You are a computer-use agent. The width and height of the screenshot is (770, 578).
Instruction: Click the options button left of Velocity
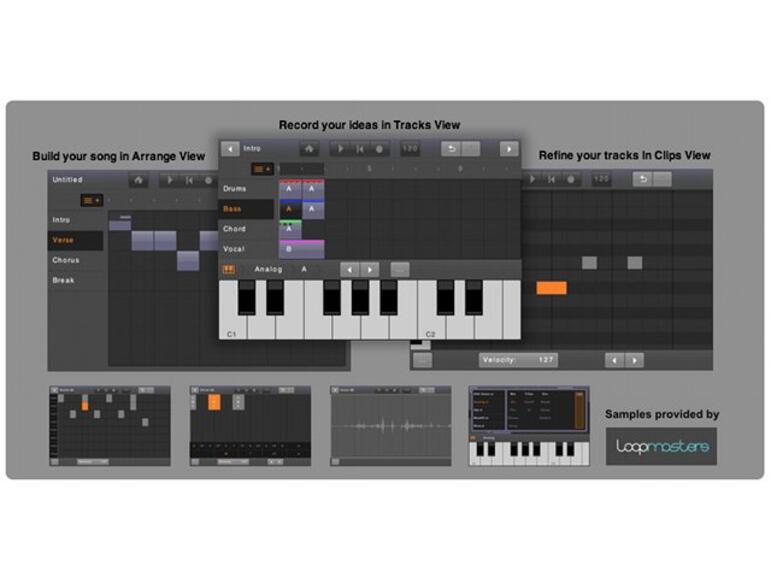pos(422,360)
